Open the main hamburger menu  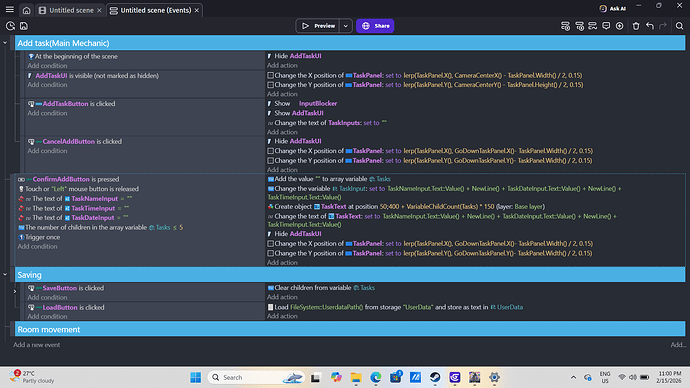(9, 10)
